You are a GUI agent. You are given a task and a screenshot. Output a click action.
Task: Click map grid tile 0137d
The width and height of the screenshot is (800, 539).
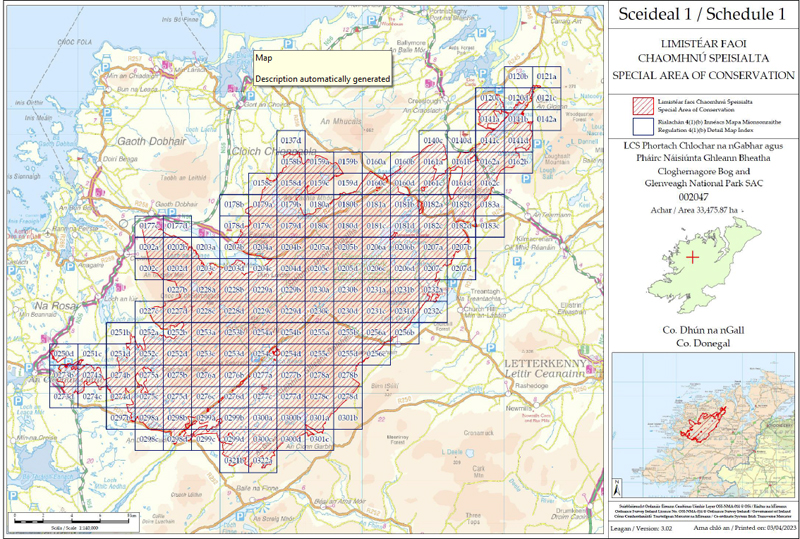(x=291, y=141)
